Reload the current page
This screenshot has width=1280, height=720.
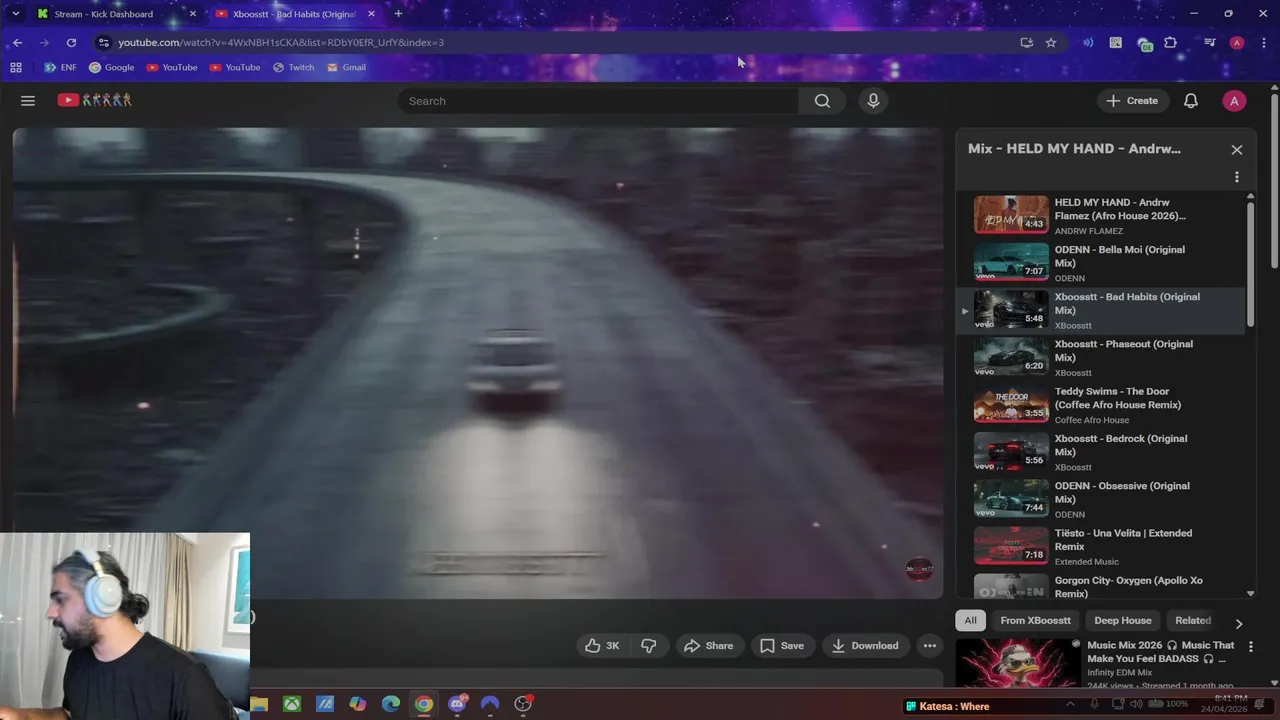(x=71, y=43)
